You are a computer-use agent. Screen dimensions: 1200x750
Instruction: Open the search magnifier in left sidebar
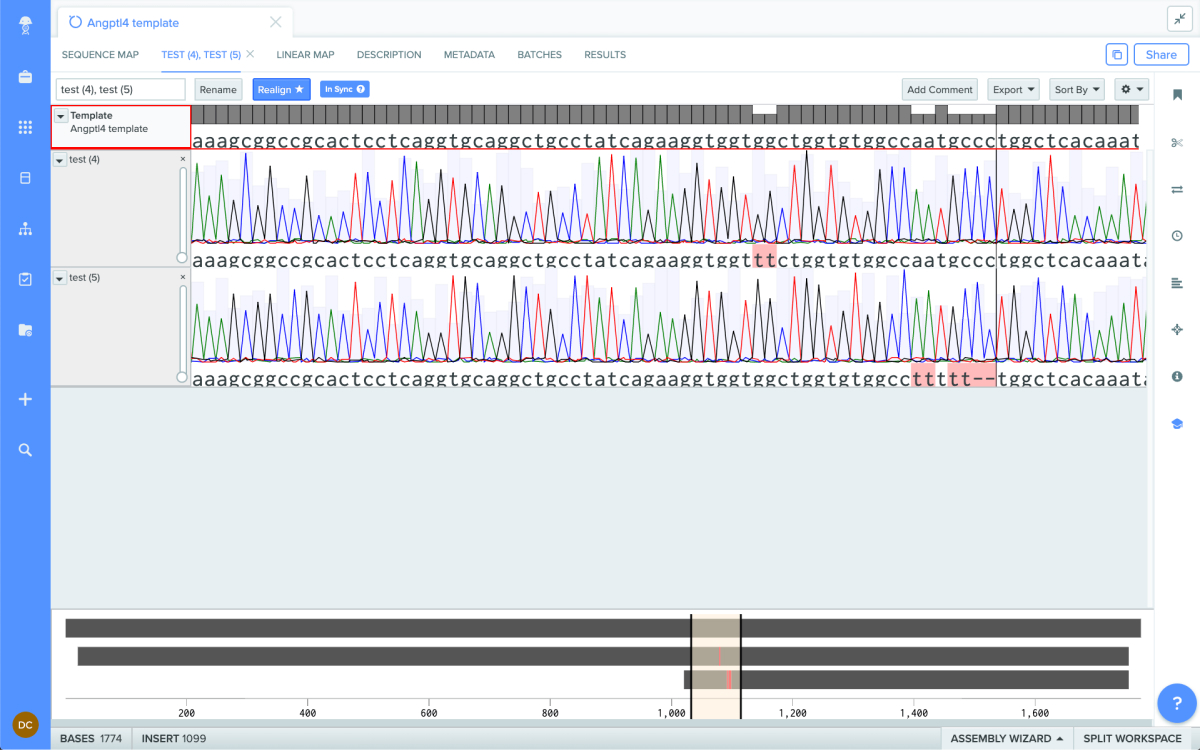25,450
